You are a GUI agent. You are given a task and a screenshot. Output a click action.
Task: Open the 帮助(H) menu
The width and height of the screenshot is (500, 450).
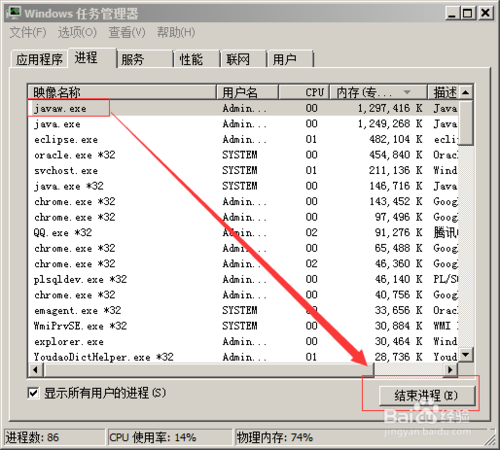176,32
